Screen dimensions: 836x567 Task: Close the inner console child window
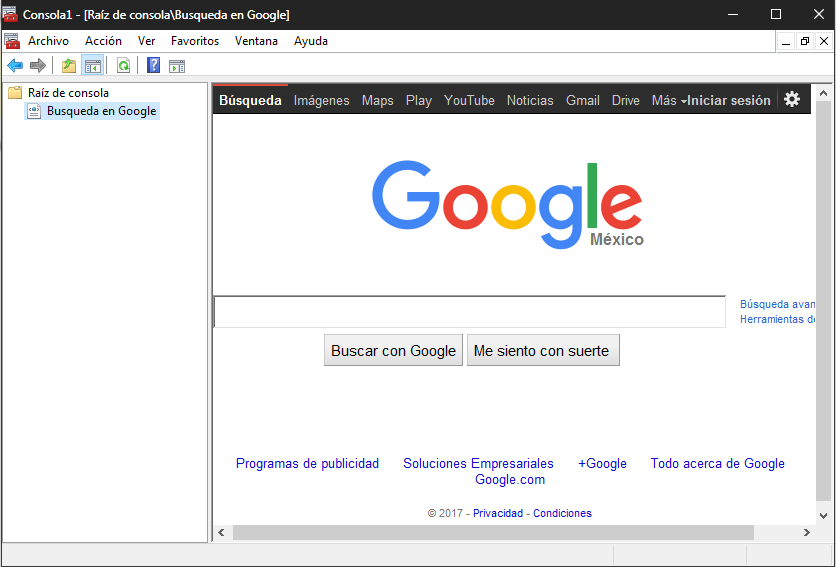tap(824, 41)
